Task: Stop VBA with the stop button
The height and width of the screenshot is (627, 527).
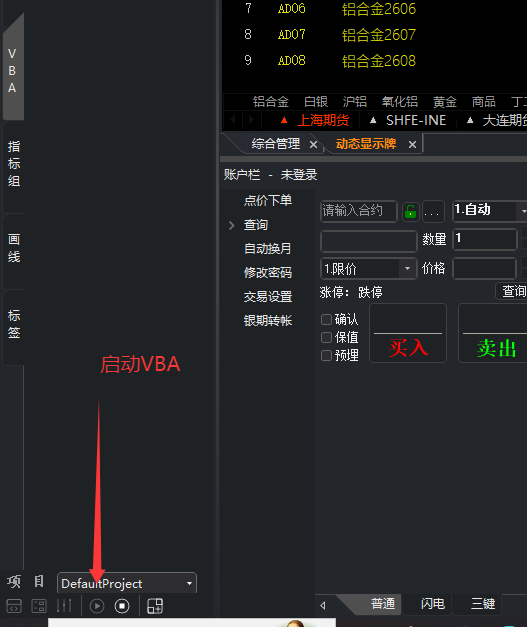Action: pos(122,606)
